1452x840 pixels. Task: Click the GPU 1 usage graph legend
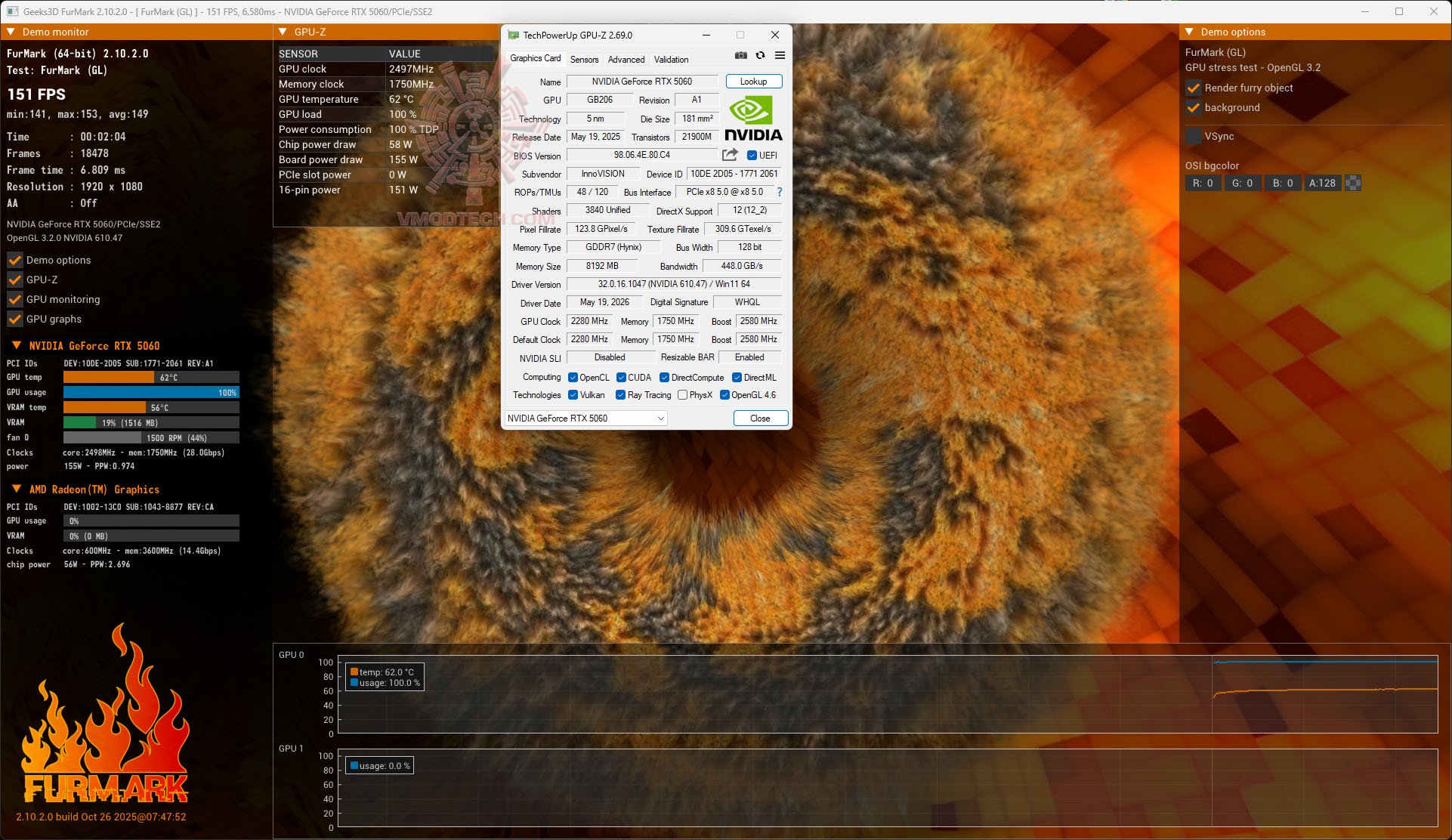click(x=380, y=765)
